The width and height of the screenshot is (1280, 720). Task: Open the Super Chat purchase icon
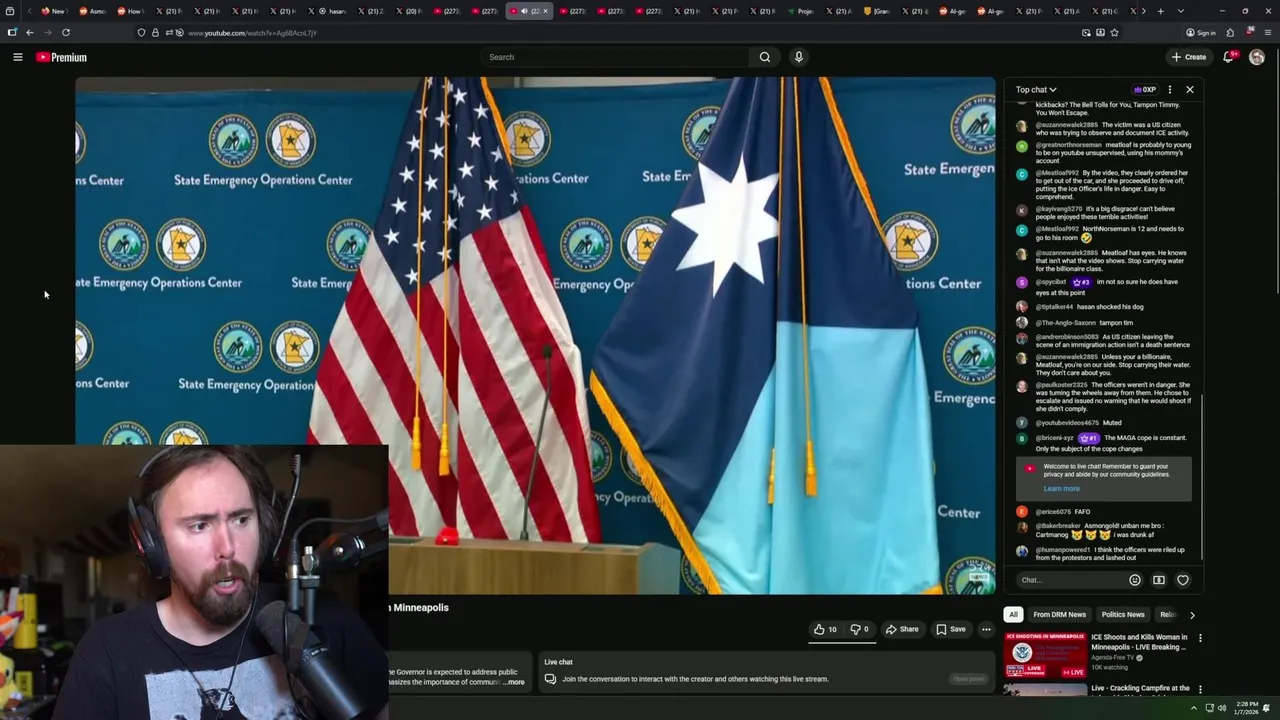click(1159, 580)
